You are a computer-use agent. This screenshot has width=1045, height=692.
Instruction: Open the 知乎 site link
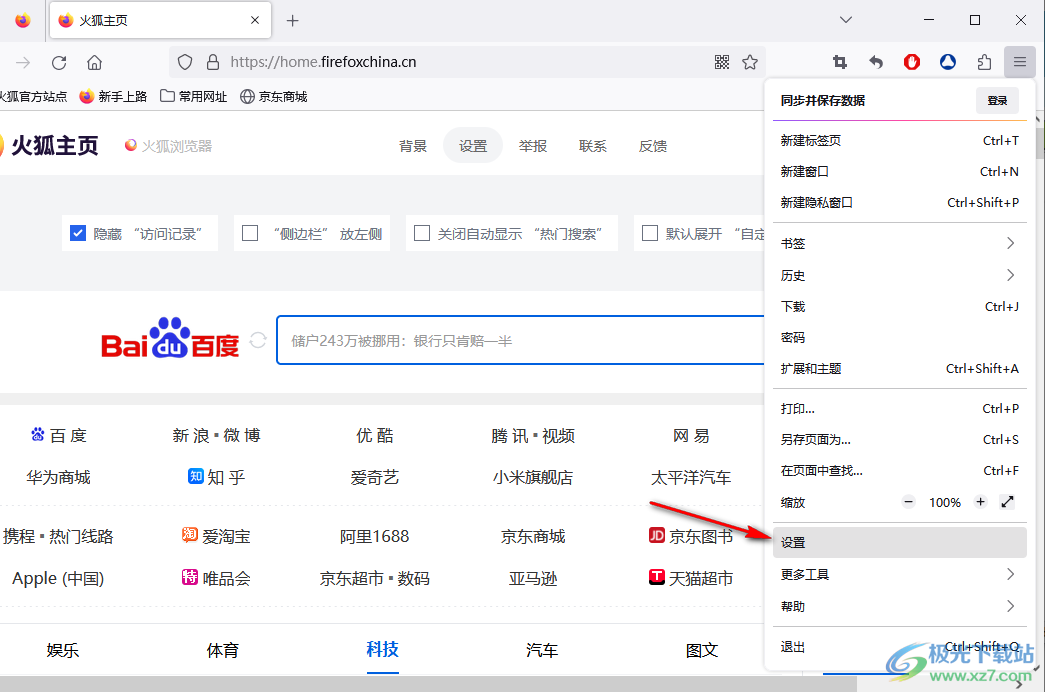point(217,477)
